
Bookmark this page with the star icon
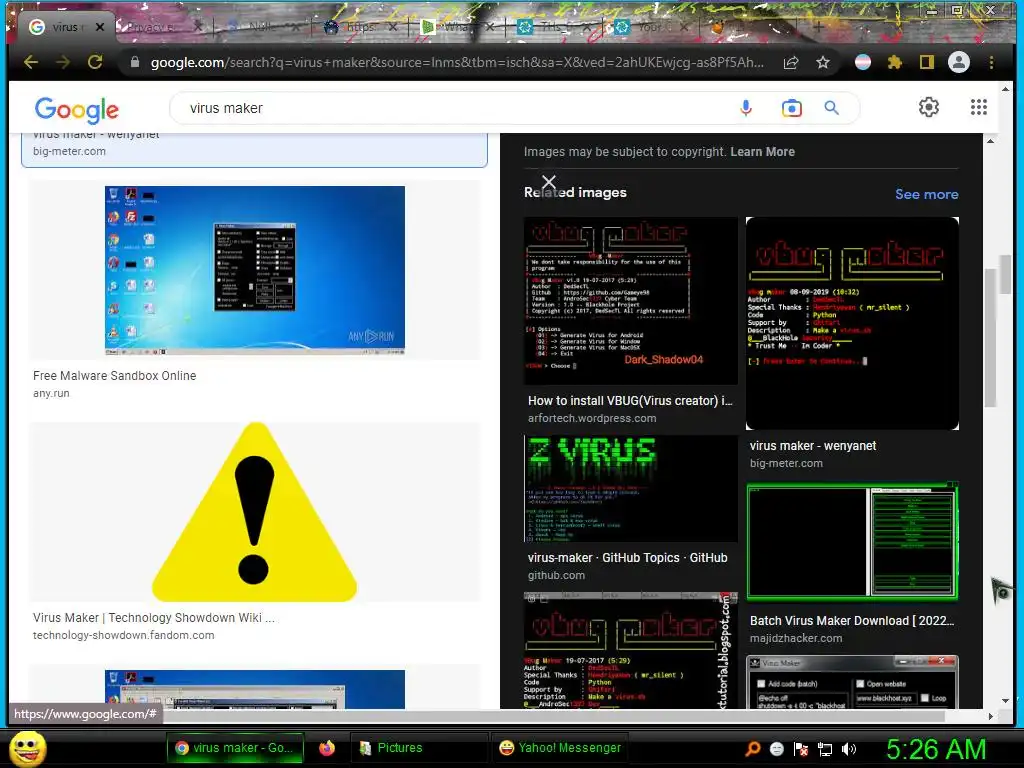pyautogui.click(x=823, y=63)
